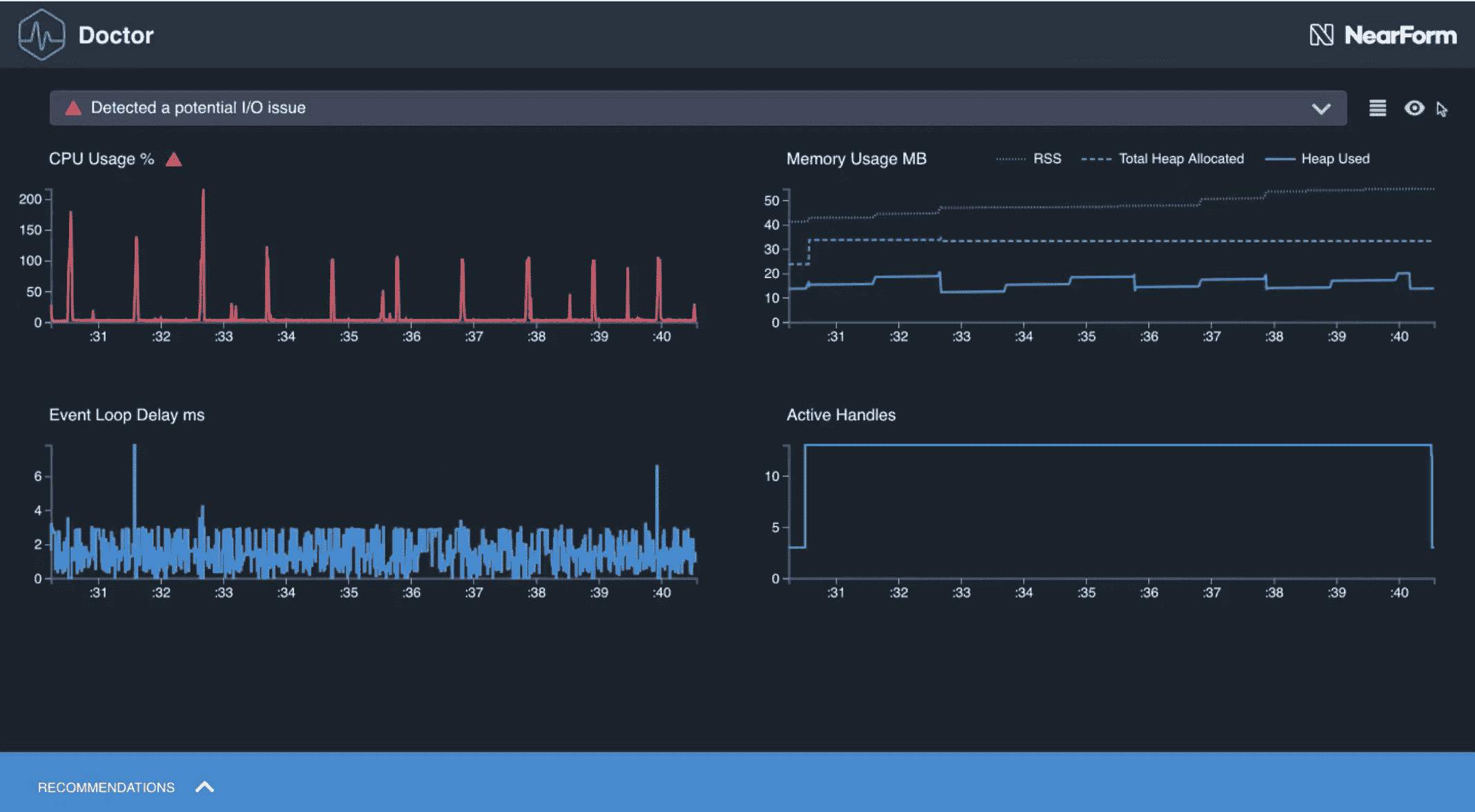
Task: Click the Doctor heartbeat logo icon
Action: click(41, 35)
